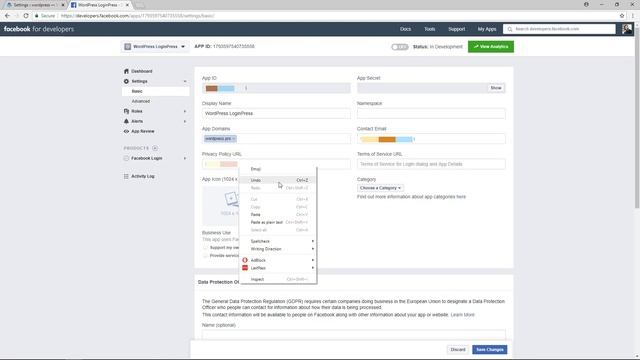Image resolution: width=640 pixels, height=360 pixels.
Task: Expand the Facebook Login product arrow
Action: [x=185, y=158]
